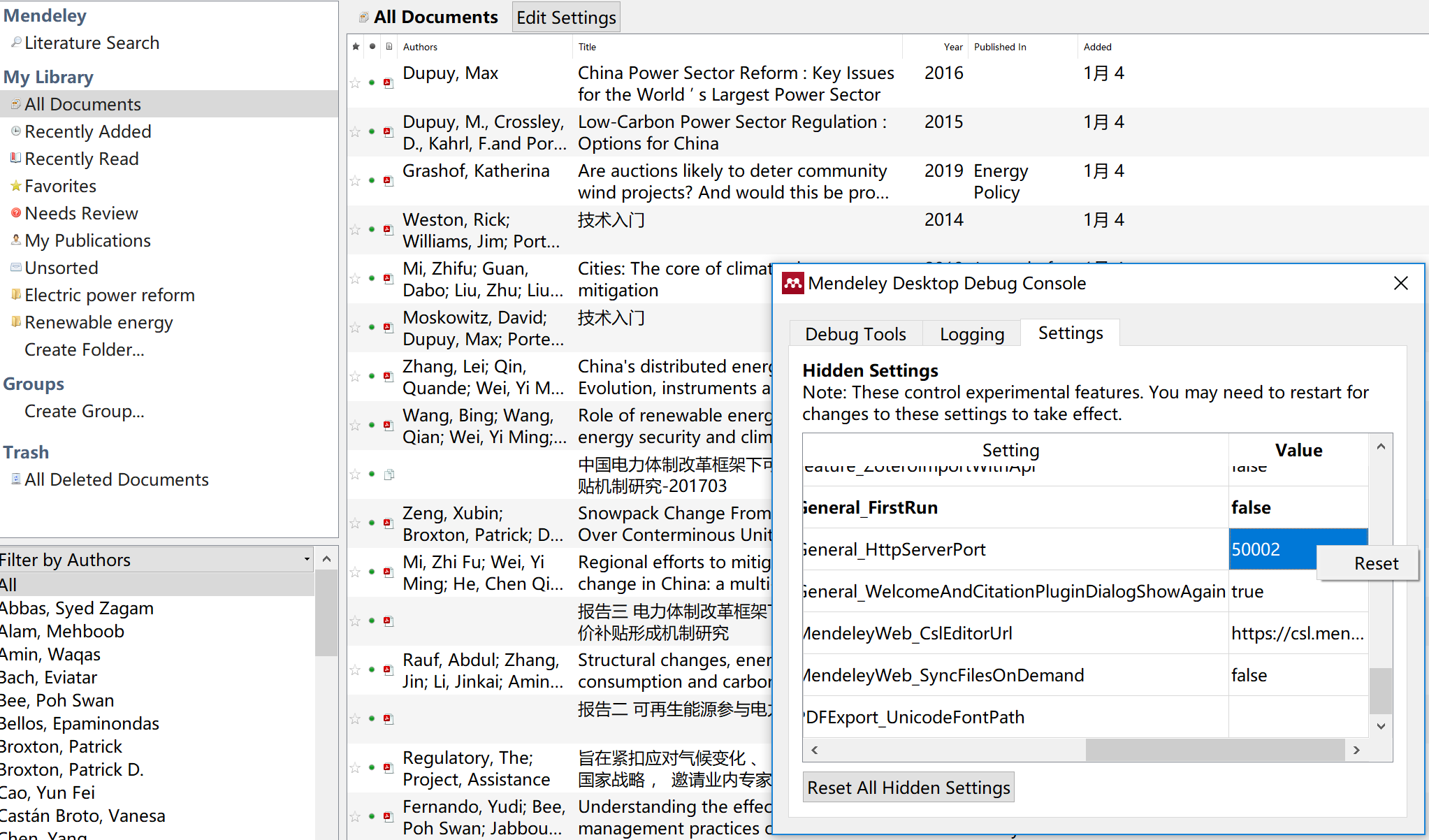Image resolution: width=1429 pixels, height=840 pixels.
Task: Click the MendeleyWeb_CslEditorUrl value cell
Action: pos(1298,633)
